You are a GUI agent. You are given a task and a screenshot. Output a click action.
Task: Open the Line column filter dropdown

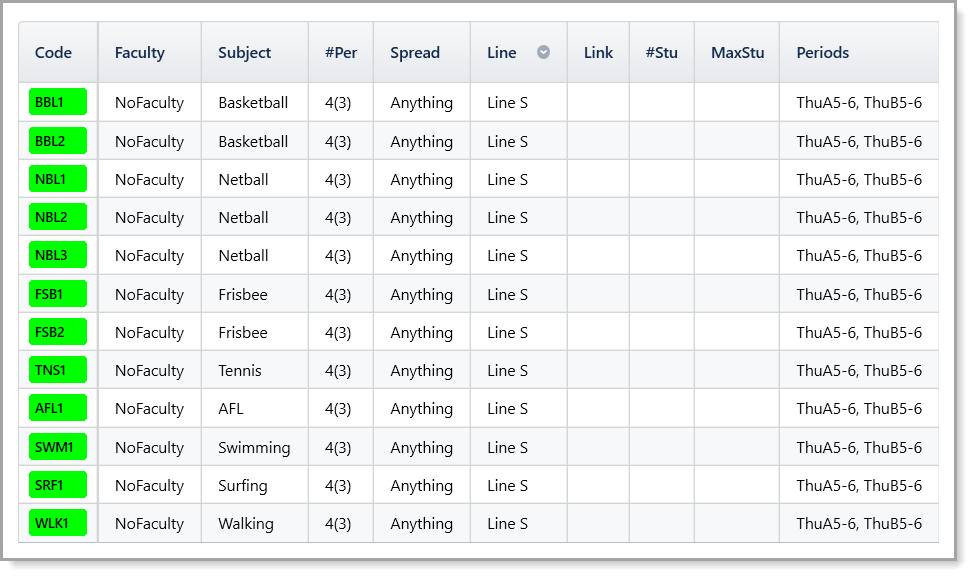point(543,53)
